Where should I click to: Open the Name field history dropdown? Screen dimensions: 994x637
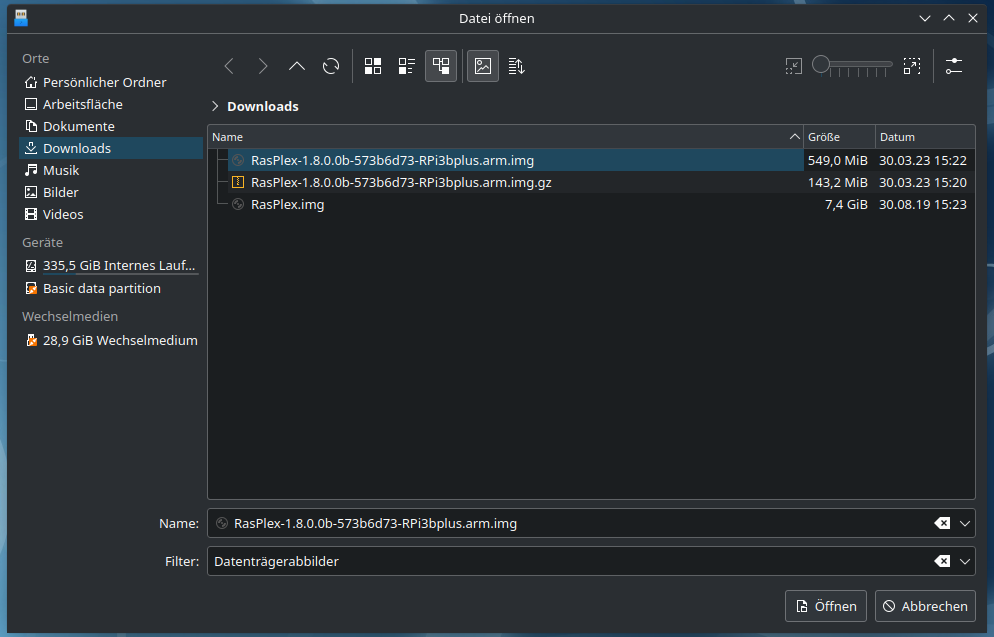pos(965,524)
